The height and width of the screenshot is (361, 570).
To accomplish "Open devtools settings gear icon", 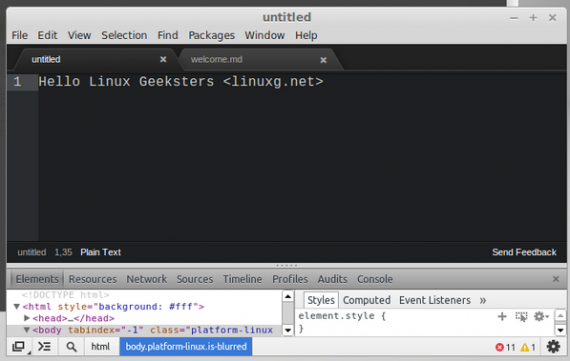I will tap(553, 346).
